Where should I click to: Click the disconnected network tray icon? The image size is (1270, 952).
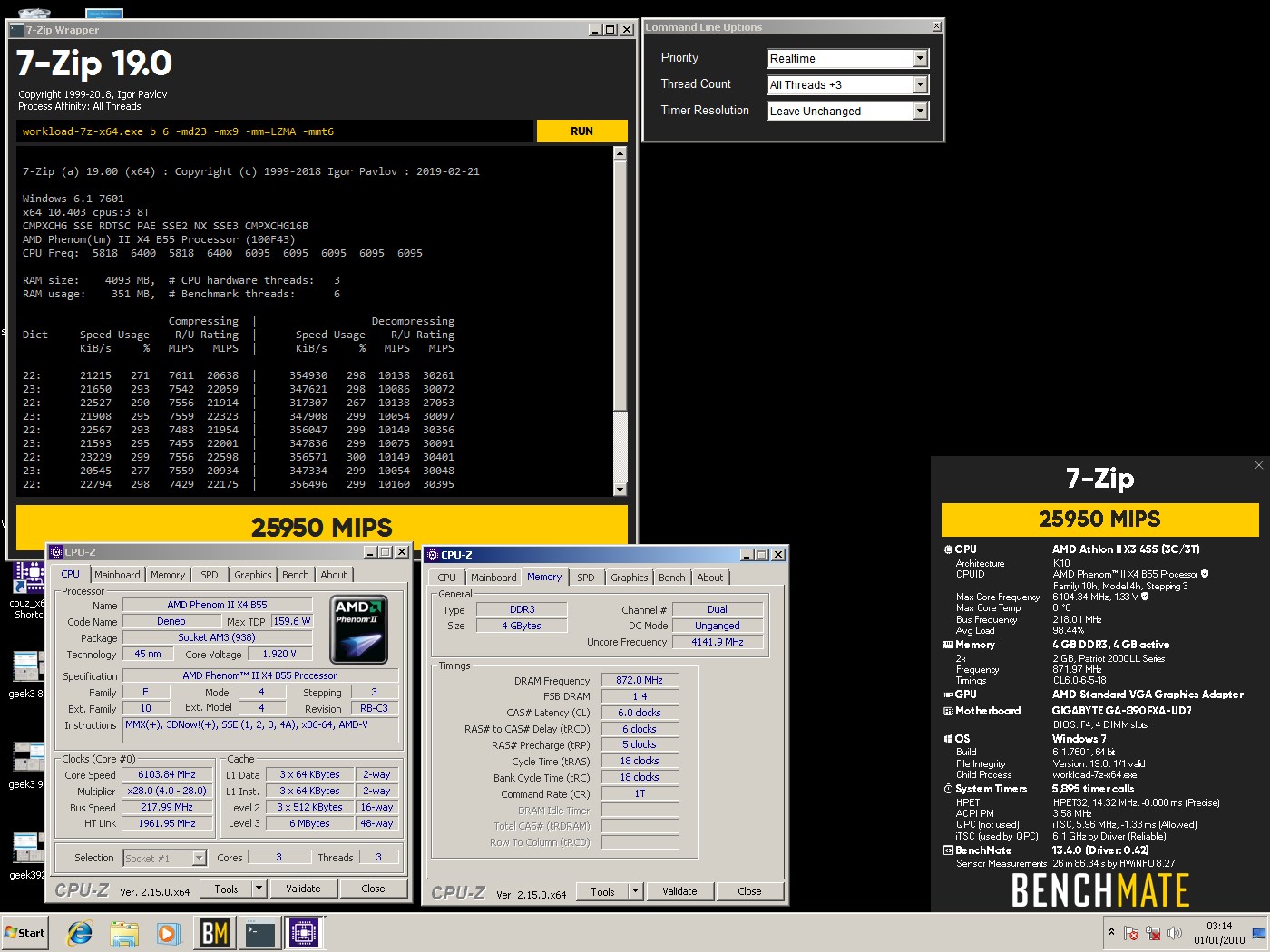coord(1153,932)
